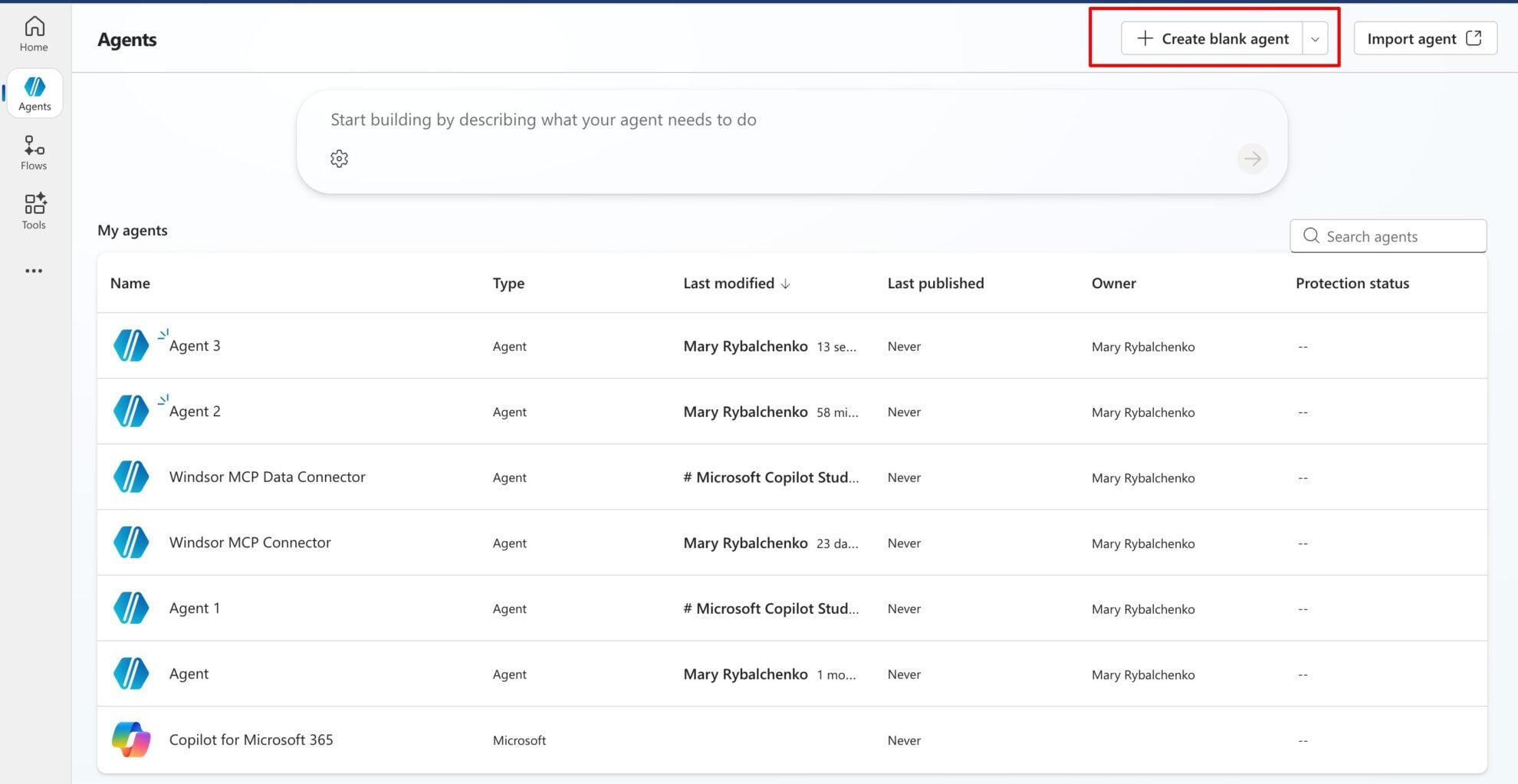Click Mary Rybalchenko modifier in Agent 3 row
The width and height of the screenshot is (1518, 784).
(x=745, y=346)
